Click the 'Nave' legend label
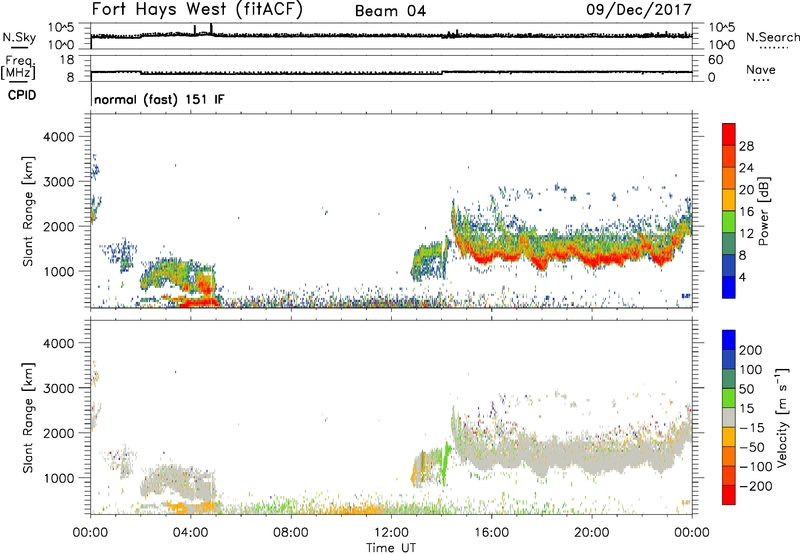The image size is (800, 554). 761,69
